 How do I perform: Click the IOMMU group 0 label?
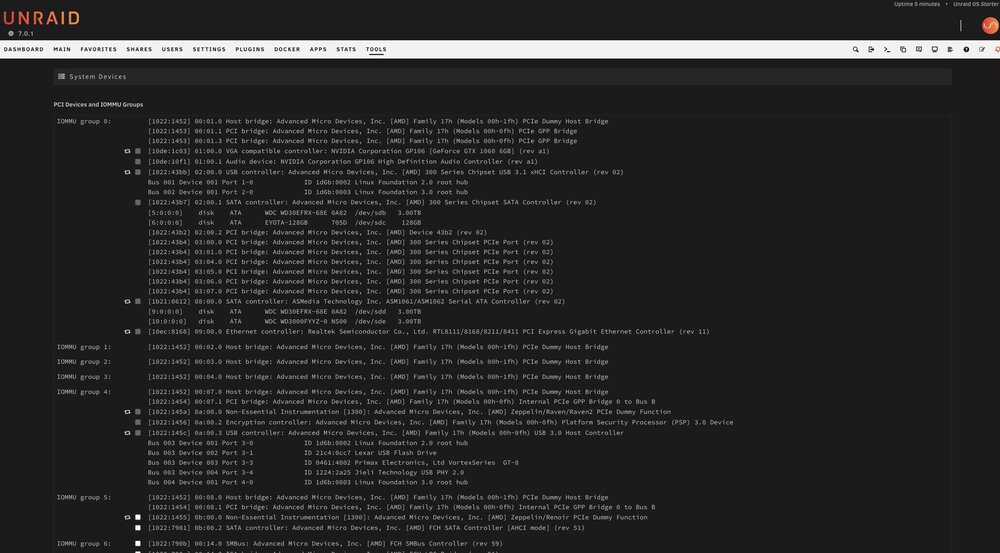84,121
